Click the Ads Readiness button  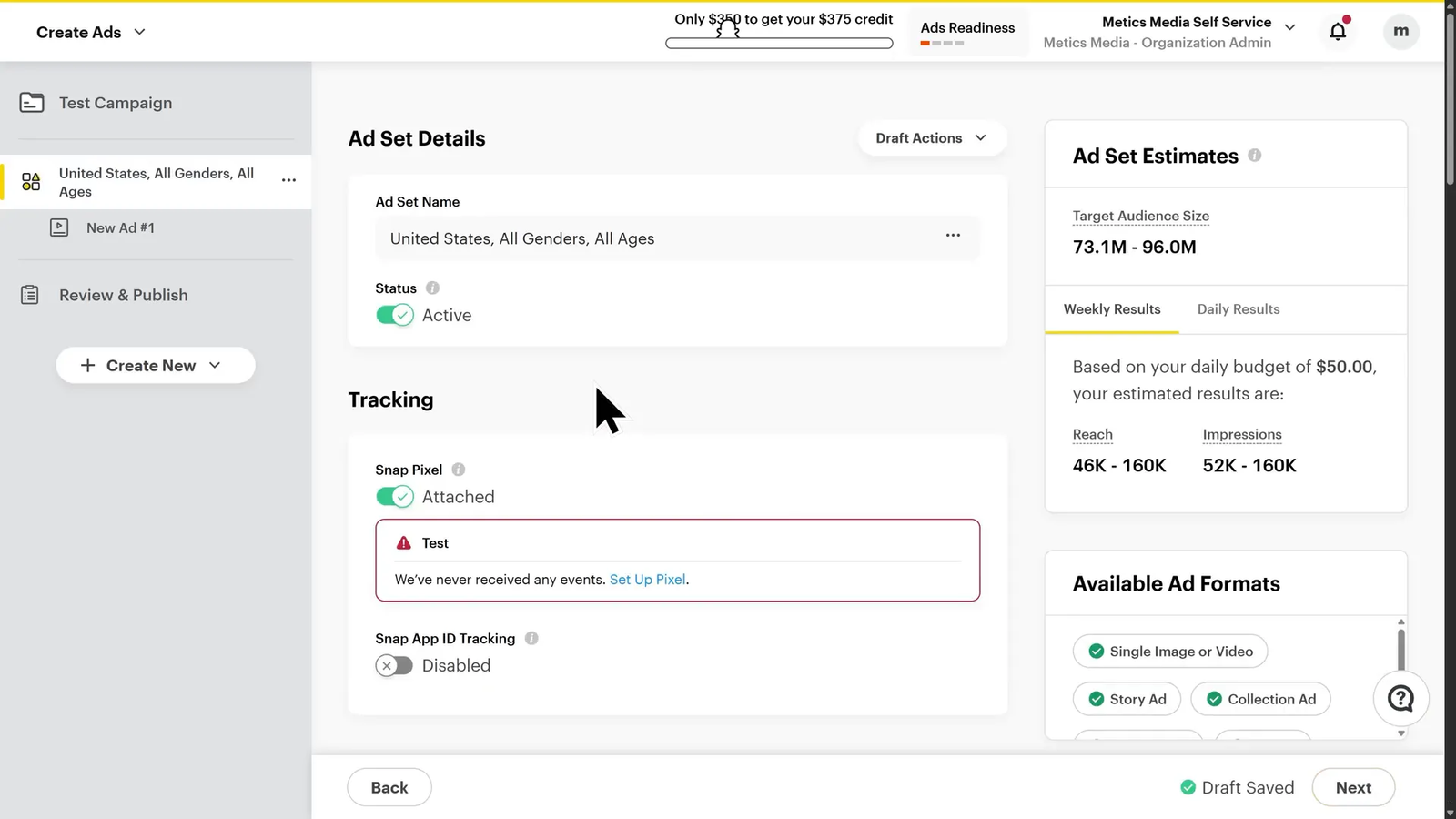pyautogui.click(x=967, y=33)
